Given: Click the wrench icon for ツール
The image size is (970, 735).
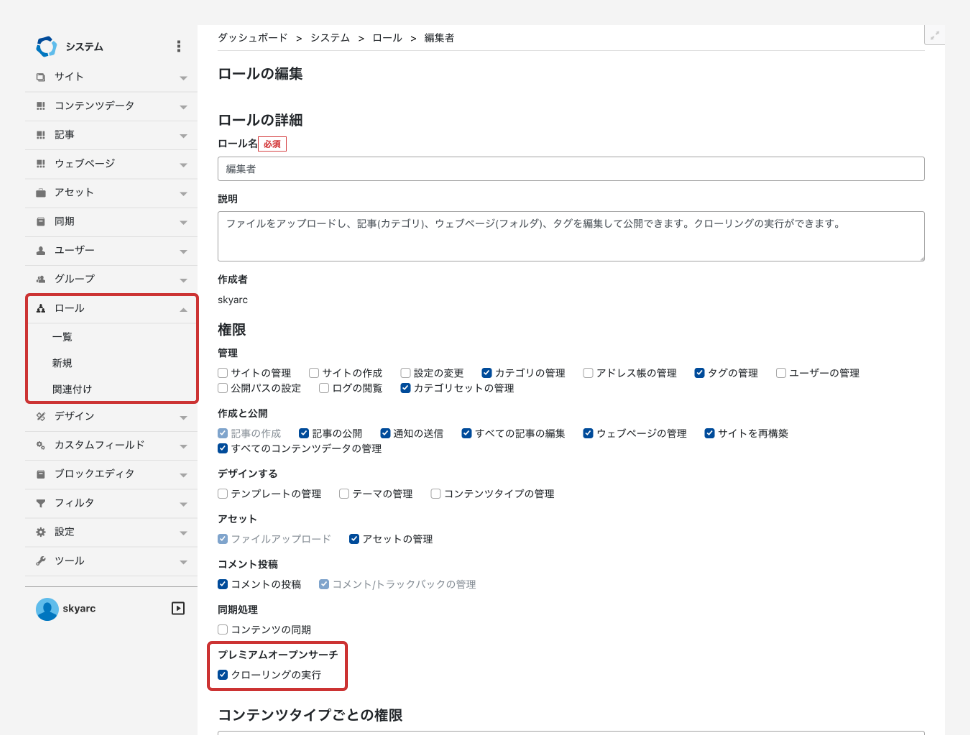Looking at the screenshot, I should pos(41,561).
